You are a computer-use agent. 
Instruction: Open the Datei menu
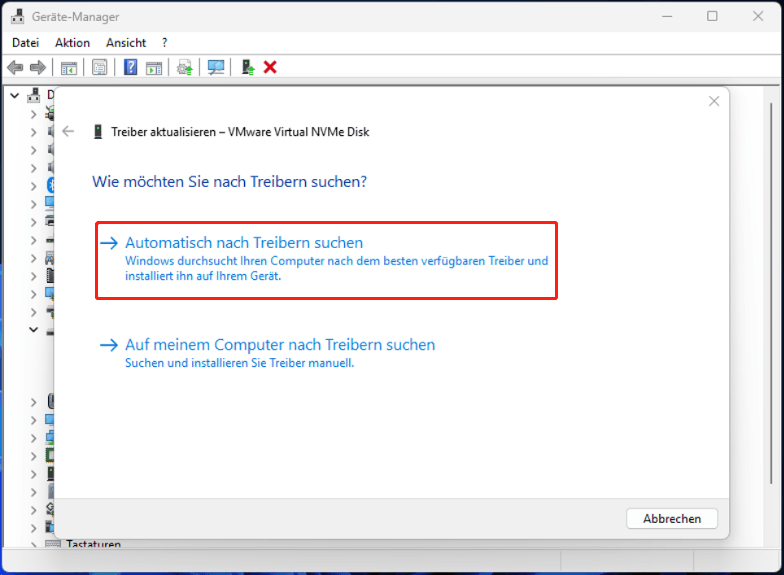(x=26, y=43)
